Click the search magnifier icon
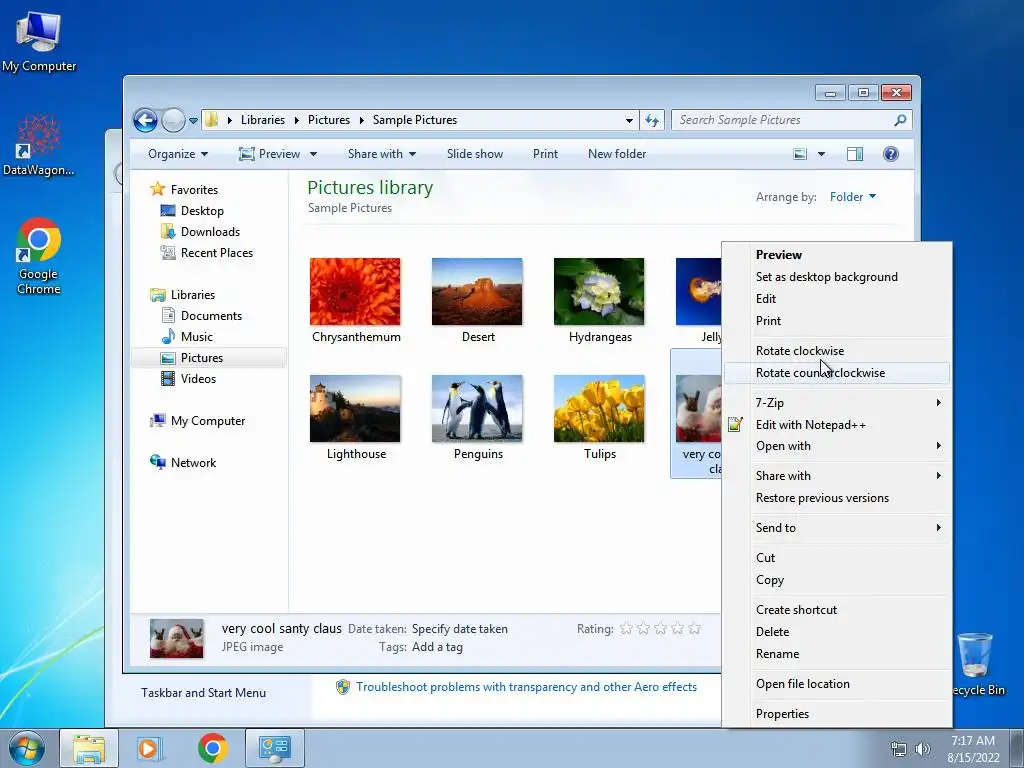 click(901, 120)
